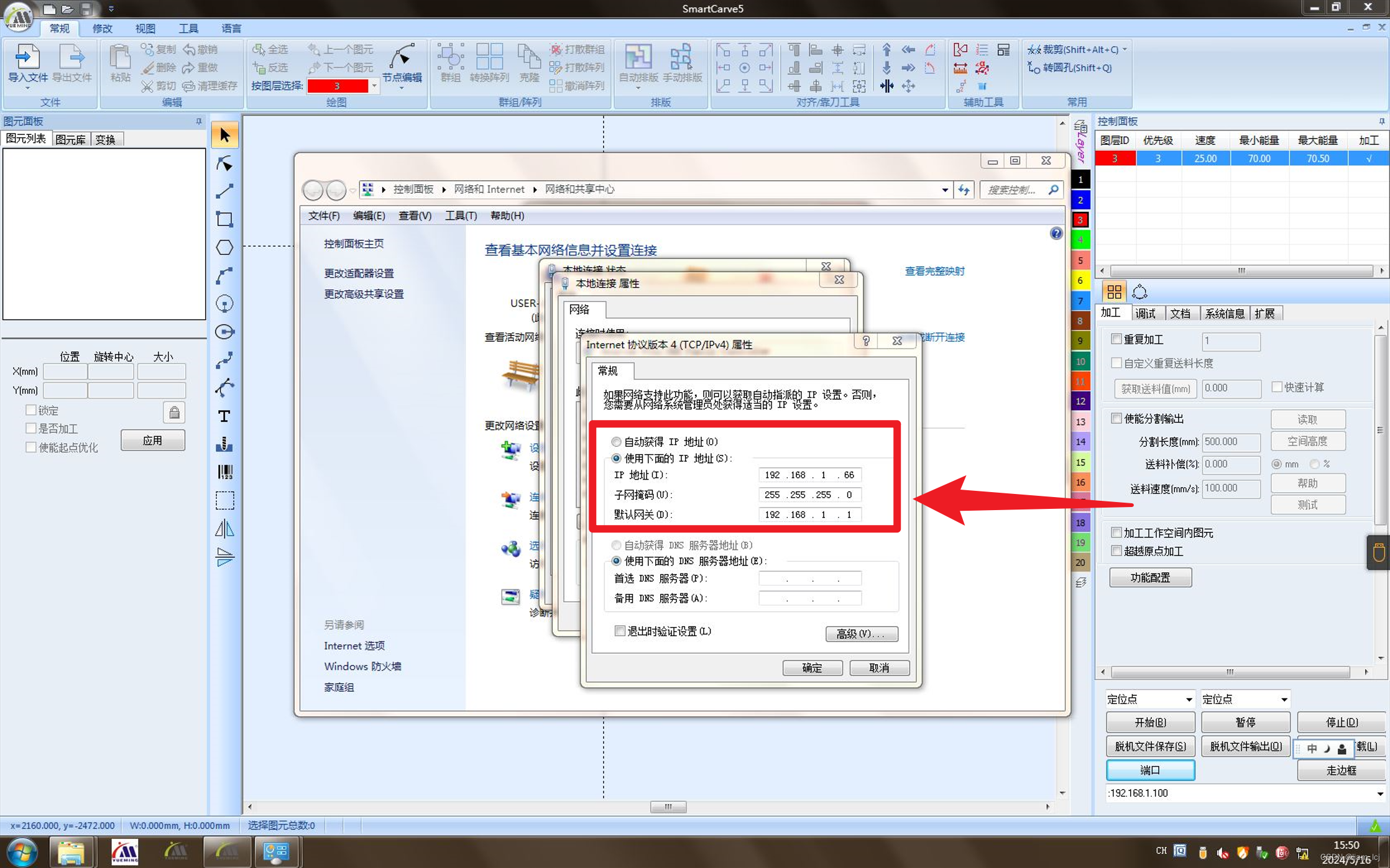Viewport: 1390px width, 868px height.
Task: Click the Convert to round hole tool
Action: click(1070, 68)
